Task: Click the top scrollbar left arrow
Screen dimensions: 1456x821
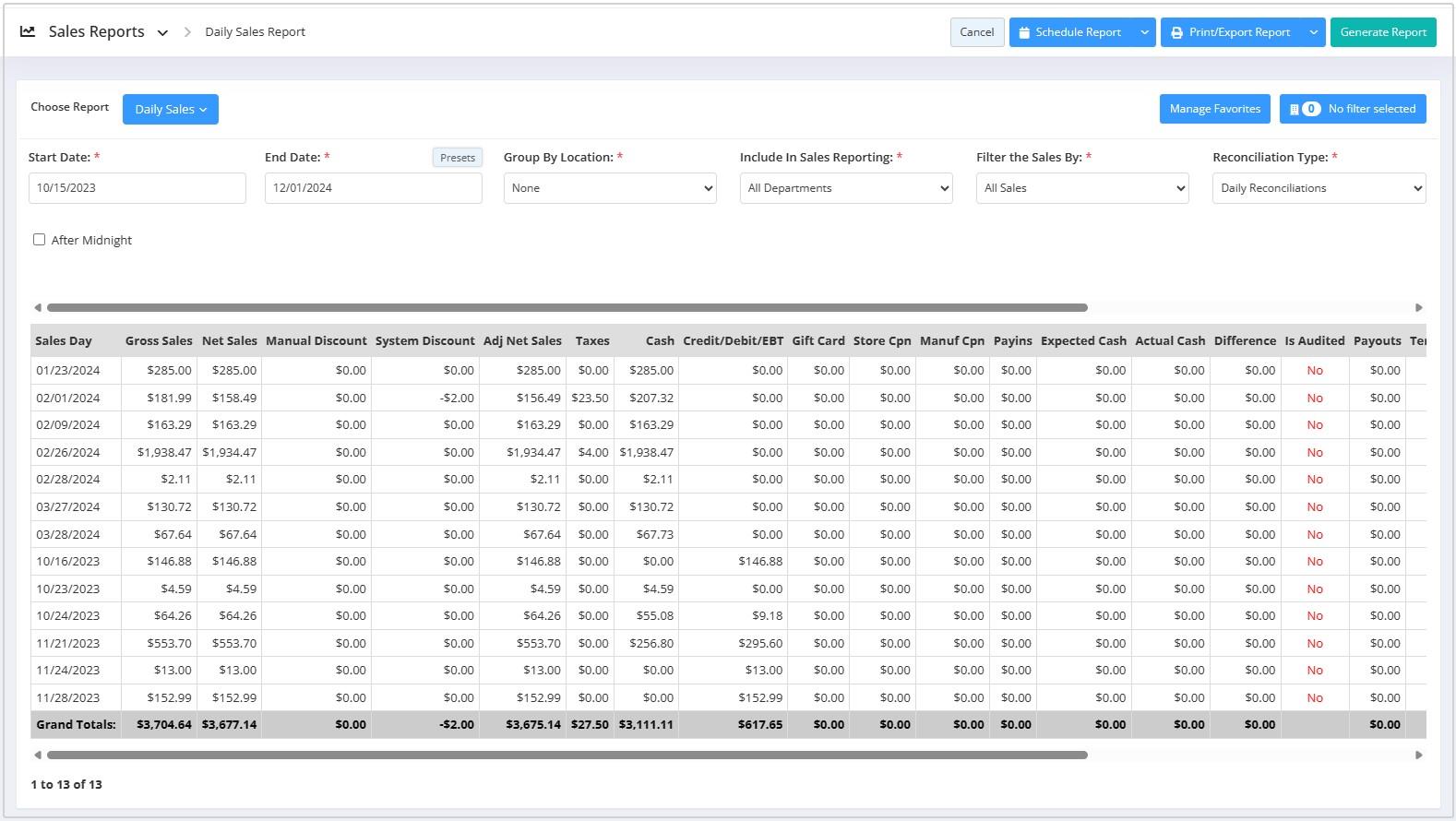Action: point(37,307)
